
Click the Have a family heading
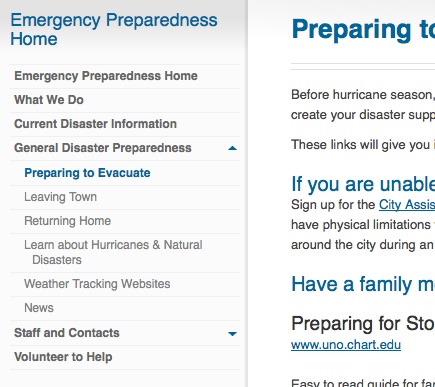[363, 284]
